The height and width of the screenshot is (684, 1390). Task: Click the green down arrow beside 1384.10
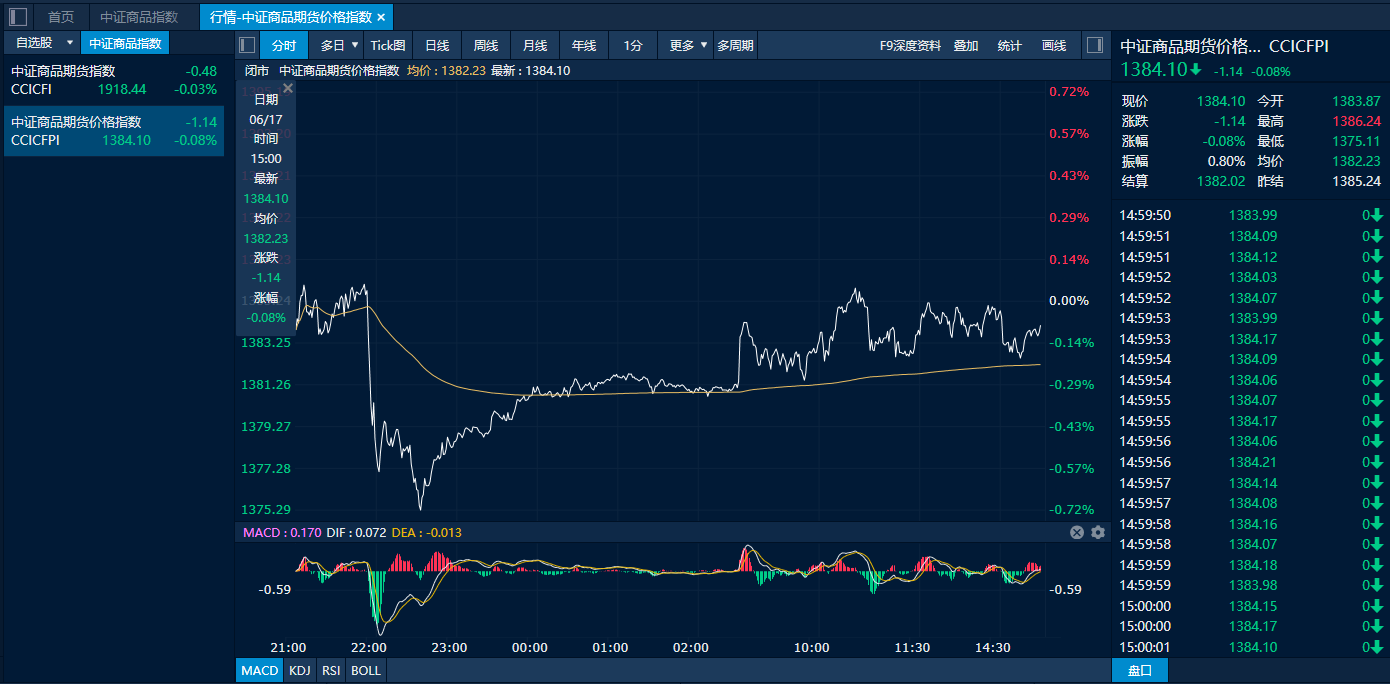point(1196,70)
